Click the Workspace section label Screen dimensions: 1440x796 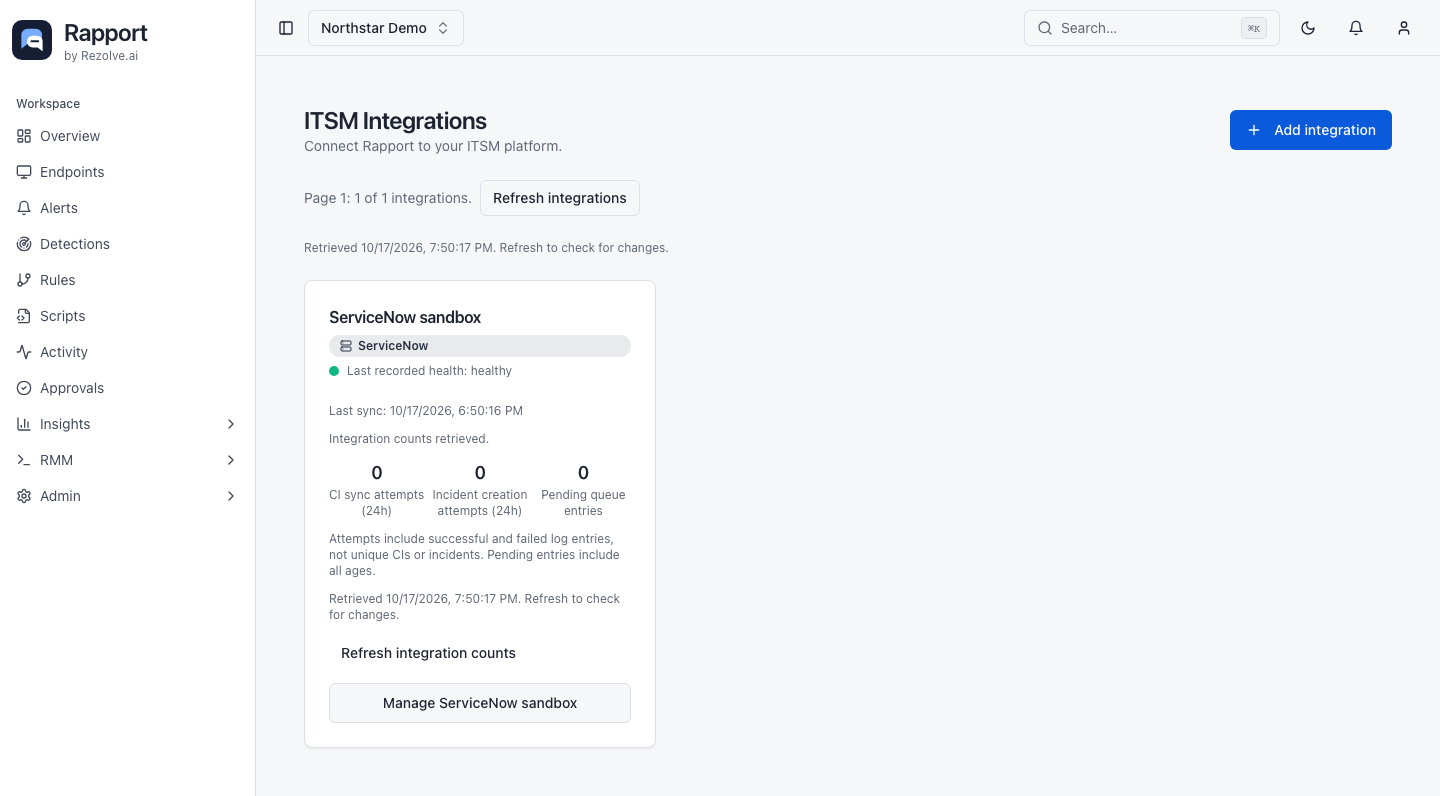tap(48, 104)
